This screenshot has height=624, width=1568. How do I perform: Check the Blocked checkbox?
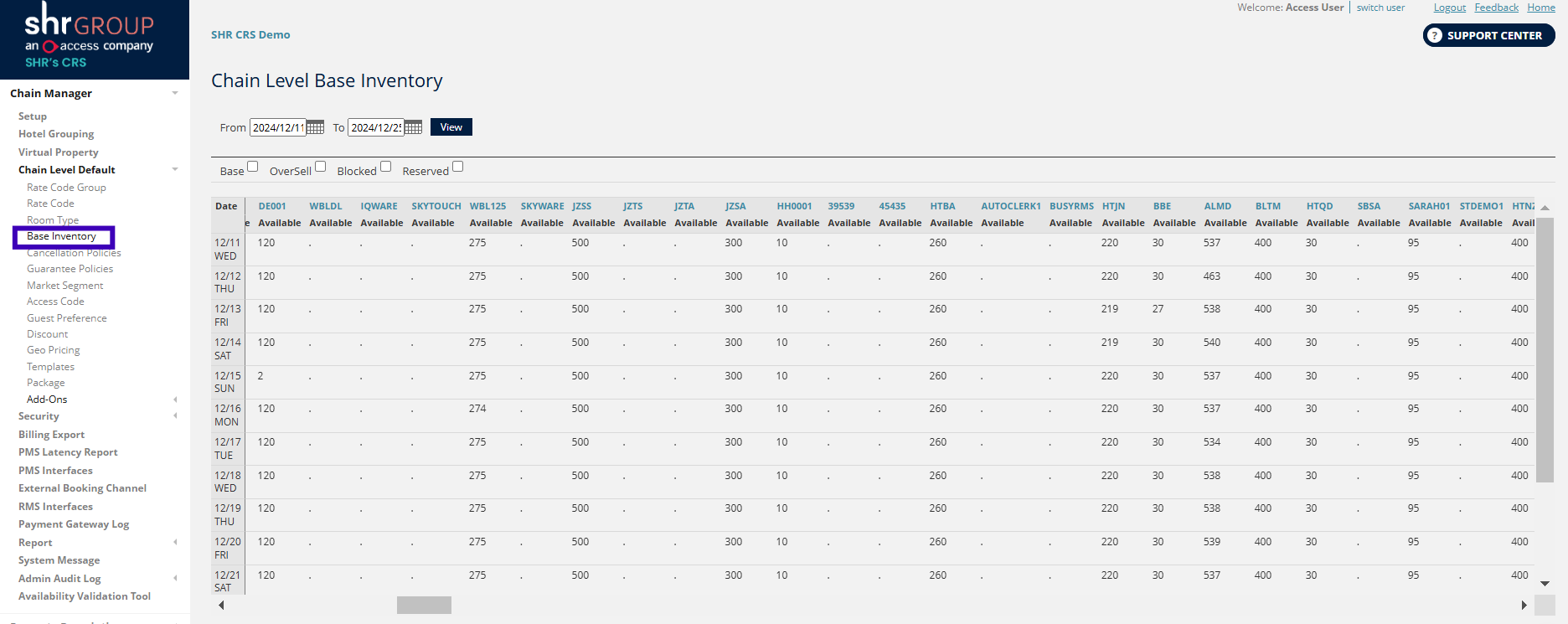tap(385, 167)
